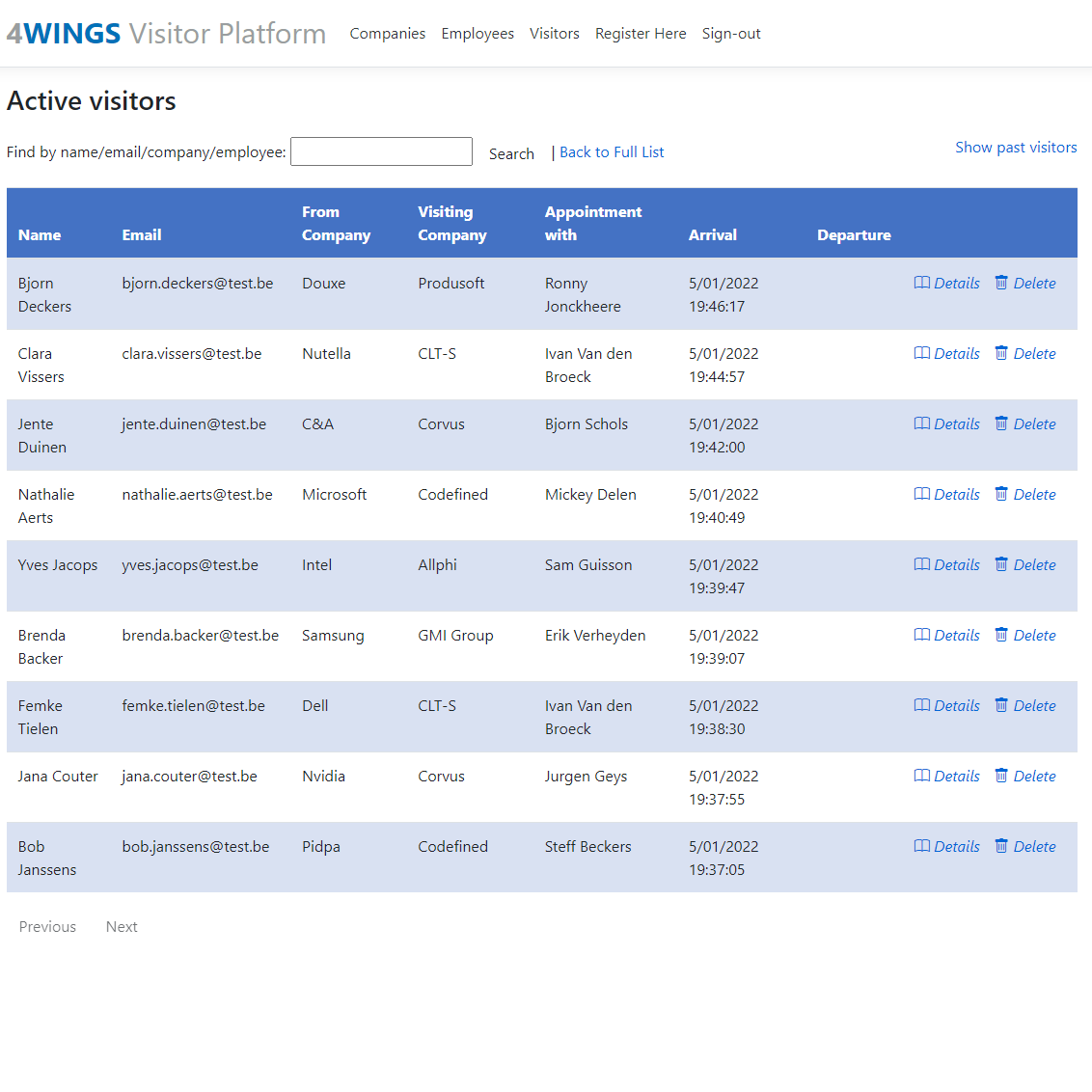Click the book icon in Bjorn Deckers row
Viewport: 1092px width, 1092px height.
(x=921, y=282)
